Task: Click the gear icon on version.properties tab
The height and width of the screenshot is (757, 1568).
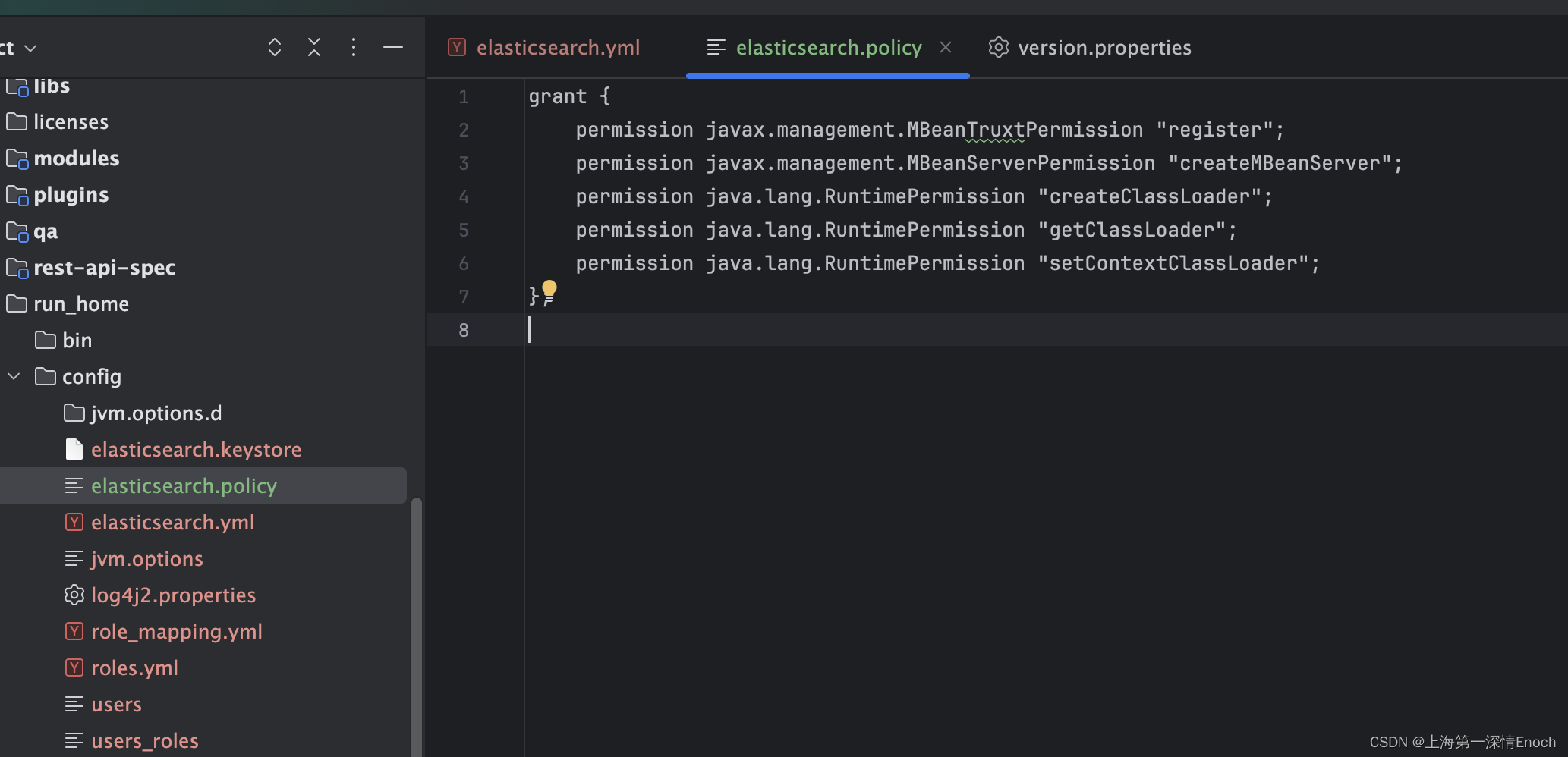Action: tap(999, 47)
